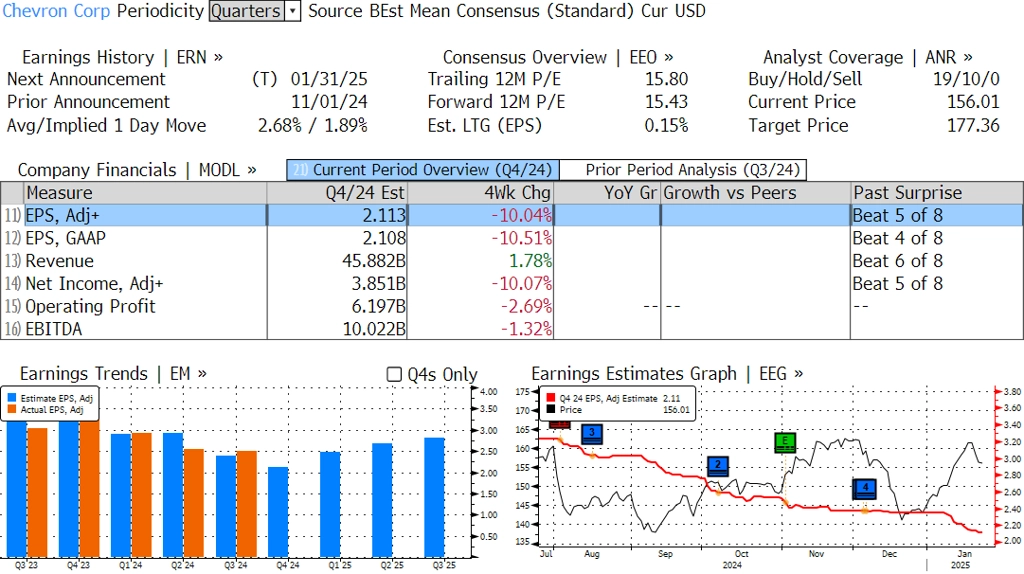
Task: Open the Periodicity Quarters dropdown arrow
Action: tap(293, 11)
